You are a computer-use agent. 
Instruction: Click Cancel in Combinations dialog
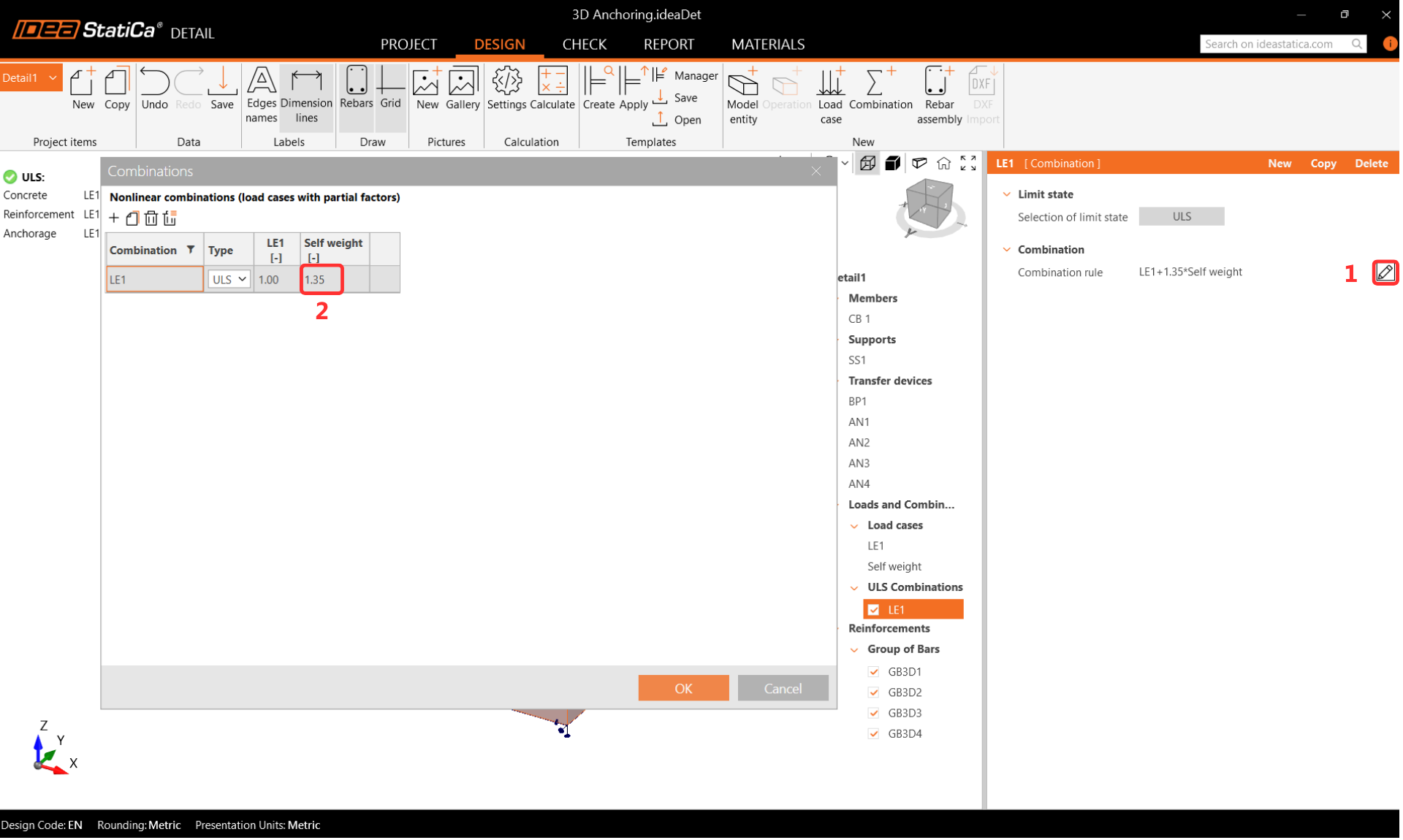tap(783, 688)
